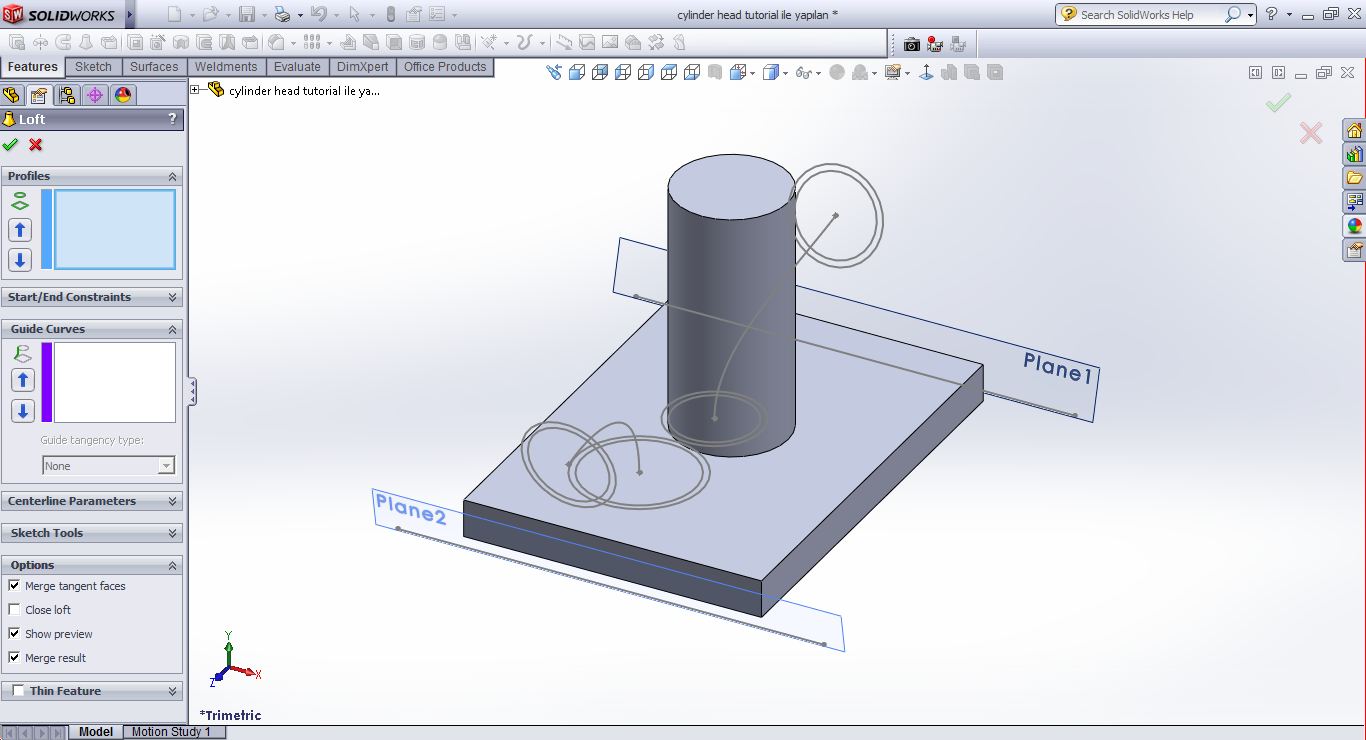Open the Guide tangency type dropdown
Image resolution: width=1366 pixels, height=740 pixels.
click(166, 466)
